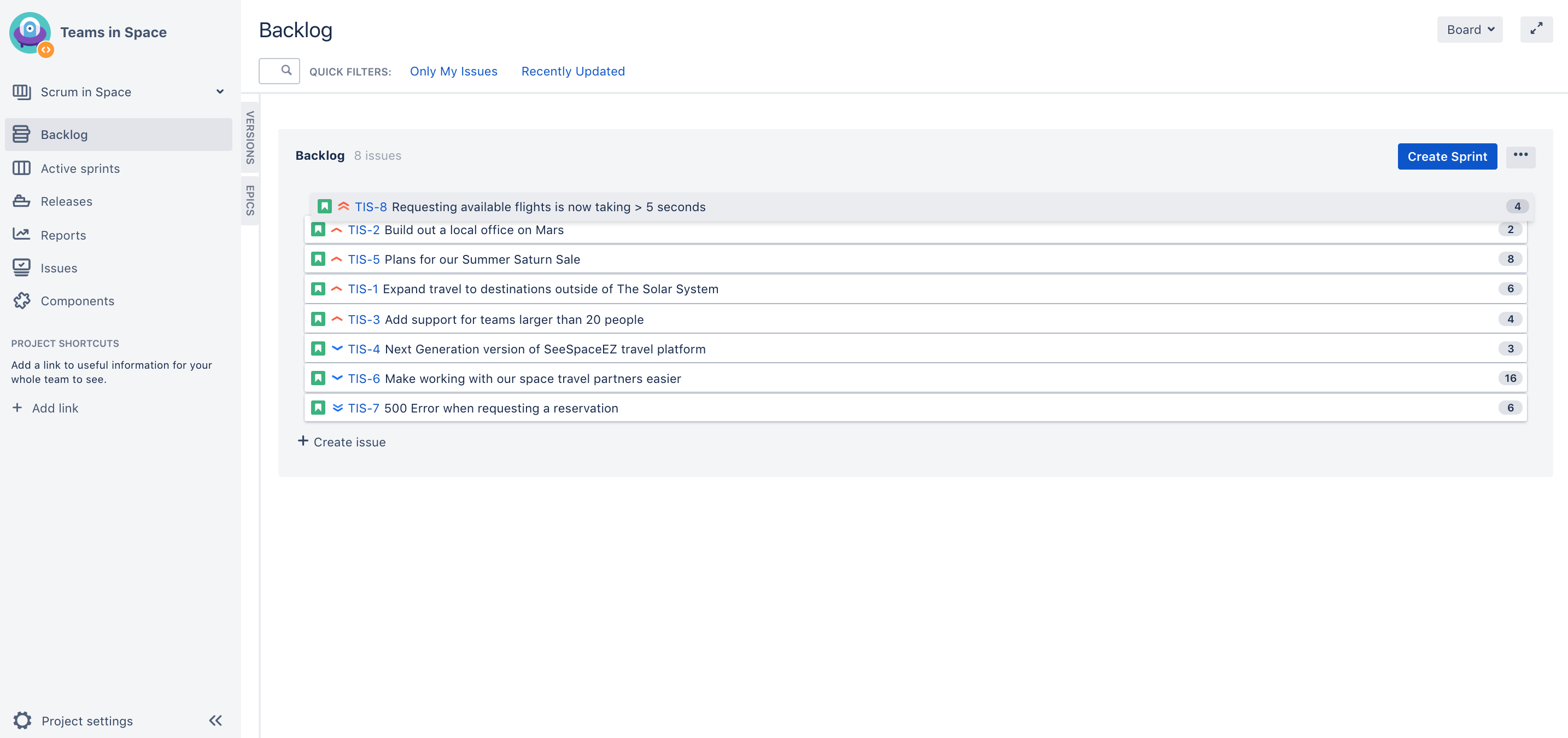Toggle the Recently Updated quick filter
Image resolution: width=1568 pixels, height=738 pixels.
pos(573,71)
